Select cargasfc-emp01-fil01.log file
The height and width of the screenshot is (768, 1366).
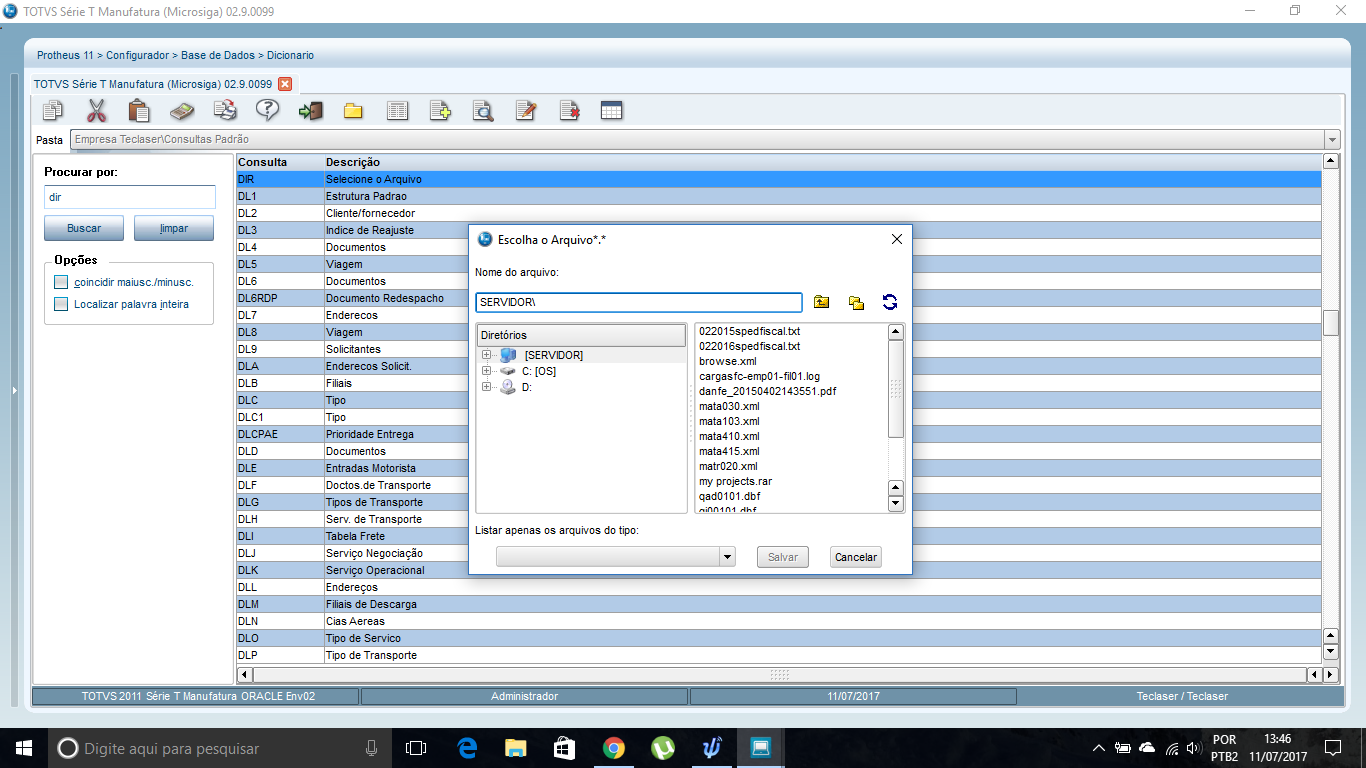point(759,376)
